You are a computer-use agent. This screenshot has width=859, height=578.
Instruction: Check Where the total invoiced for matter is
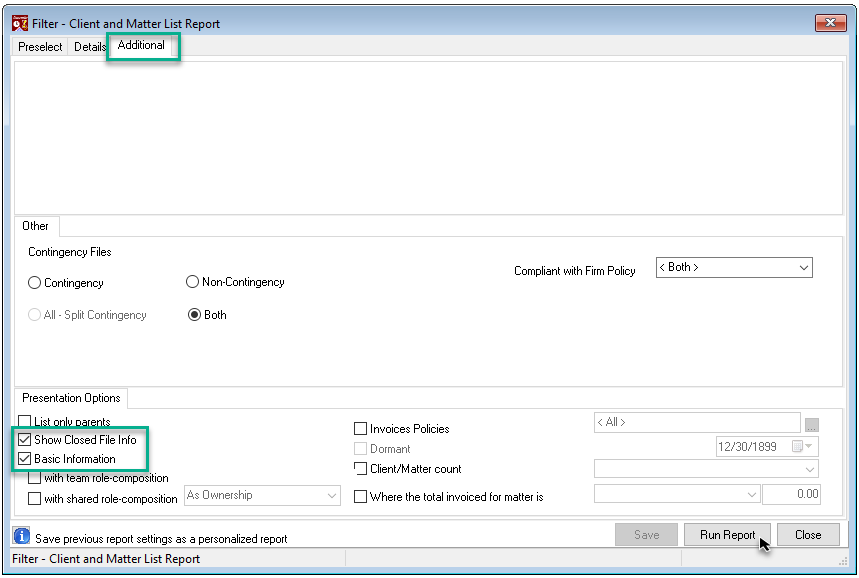pyautogui.click(x=360, y=497)
